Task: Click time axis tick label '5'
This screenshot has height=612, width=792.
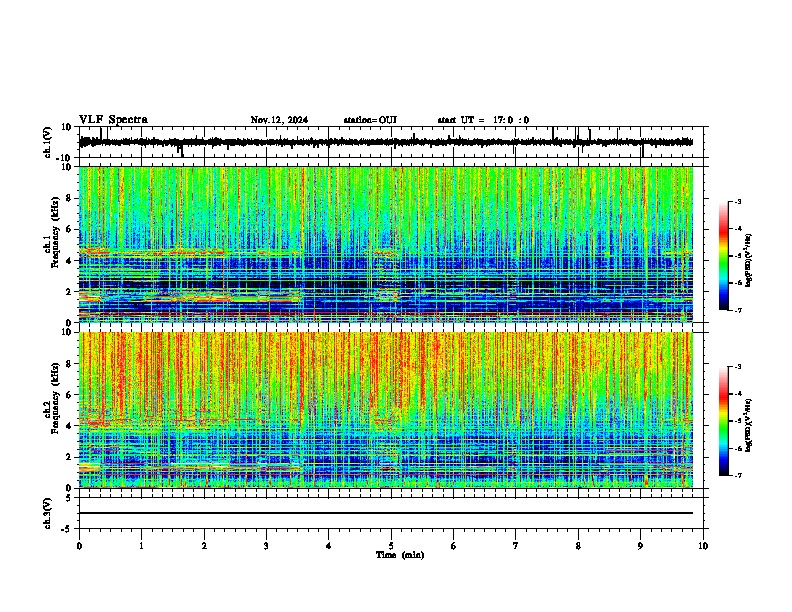Action: (x=391, y=546)
